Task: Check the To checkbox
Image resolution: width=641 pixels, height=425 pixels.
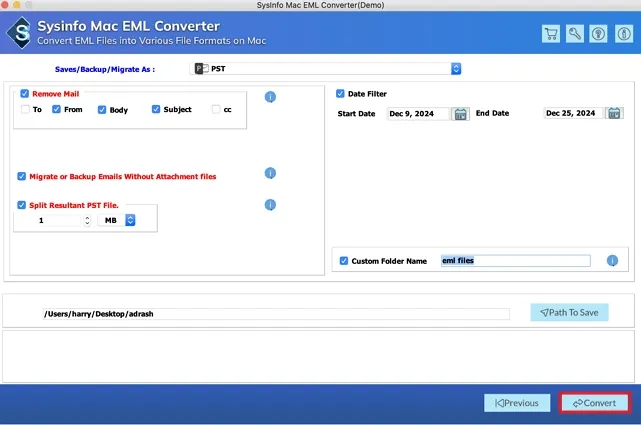Action: 25,109
